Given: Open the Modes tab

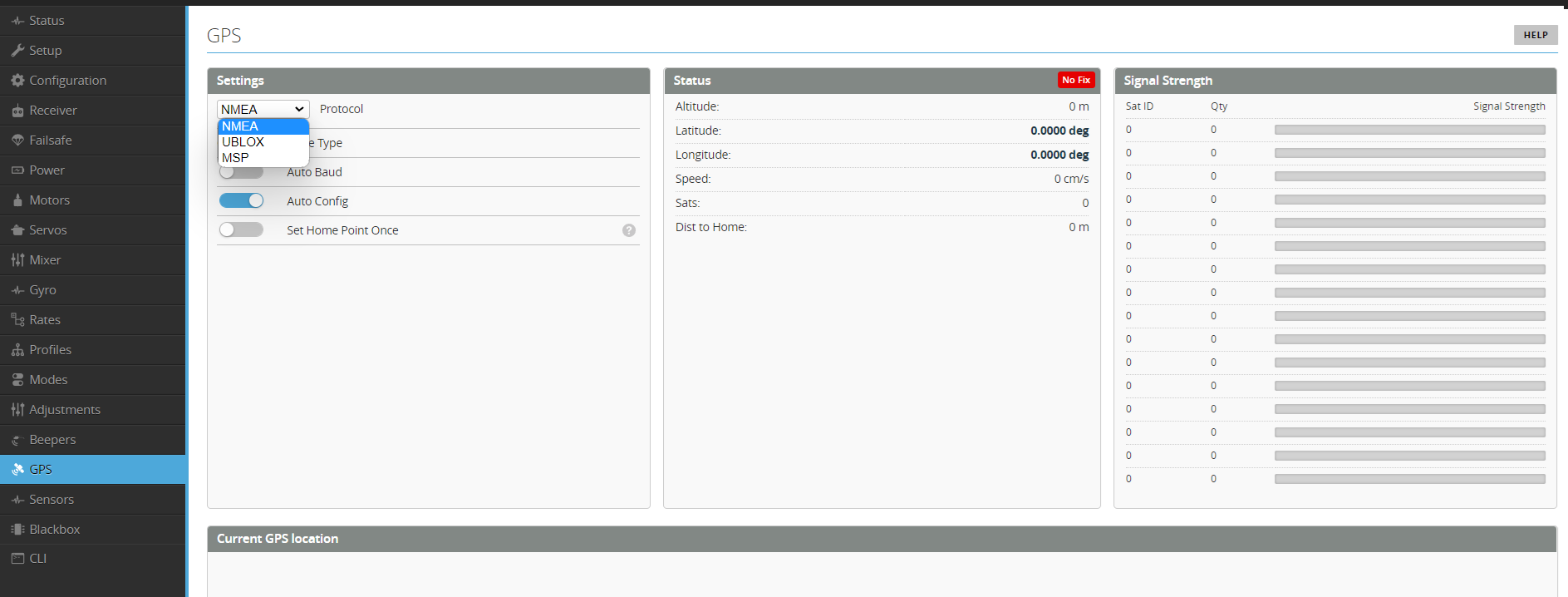Looking at the screenshot, I should pos(48,380).
